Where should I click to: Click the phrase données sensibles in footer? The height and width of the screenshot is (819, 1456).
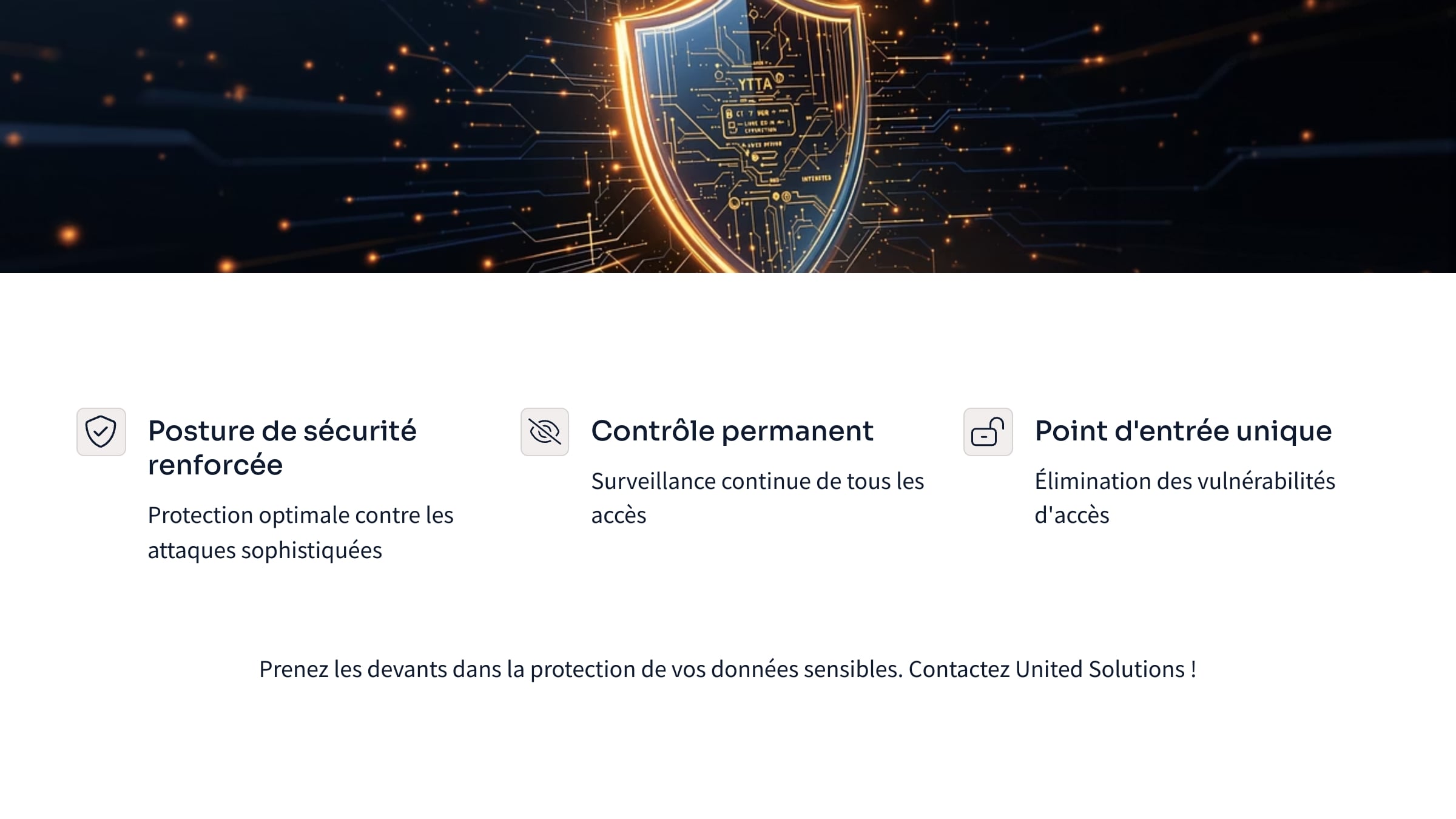coord(806,669)
